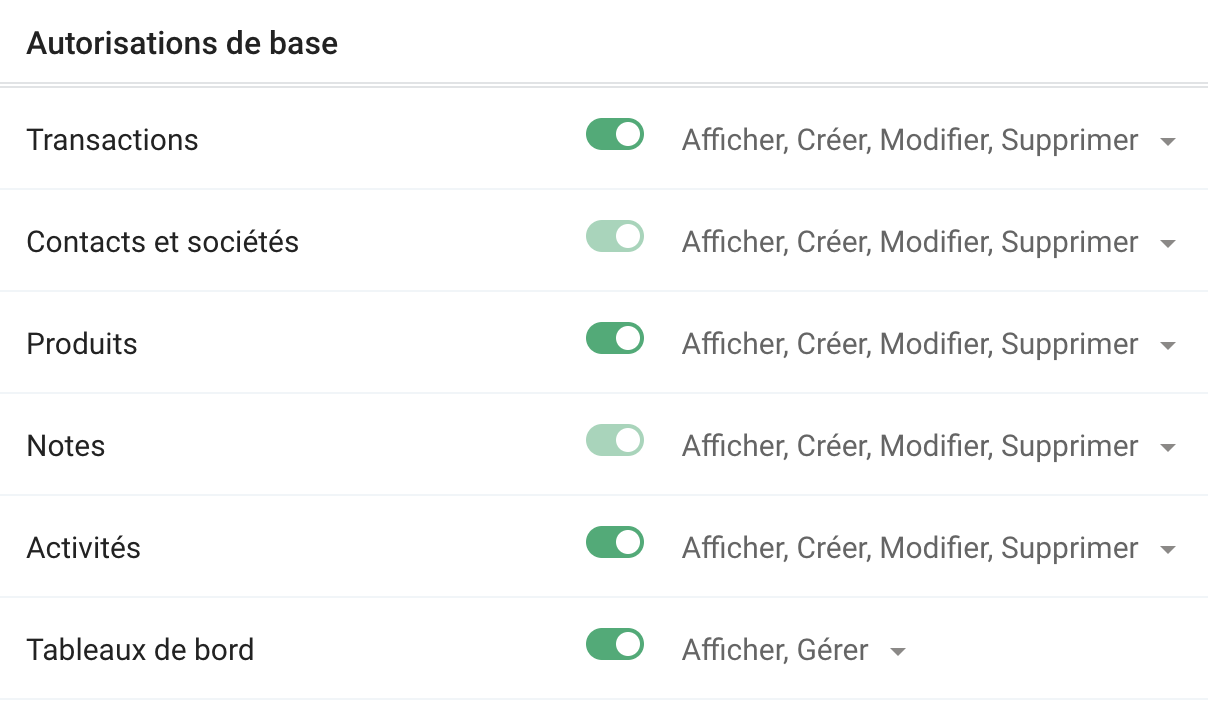Click the dropdown arrow in the Activités row
1208x714 pixels.
tap(1167, 550)
